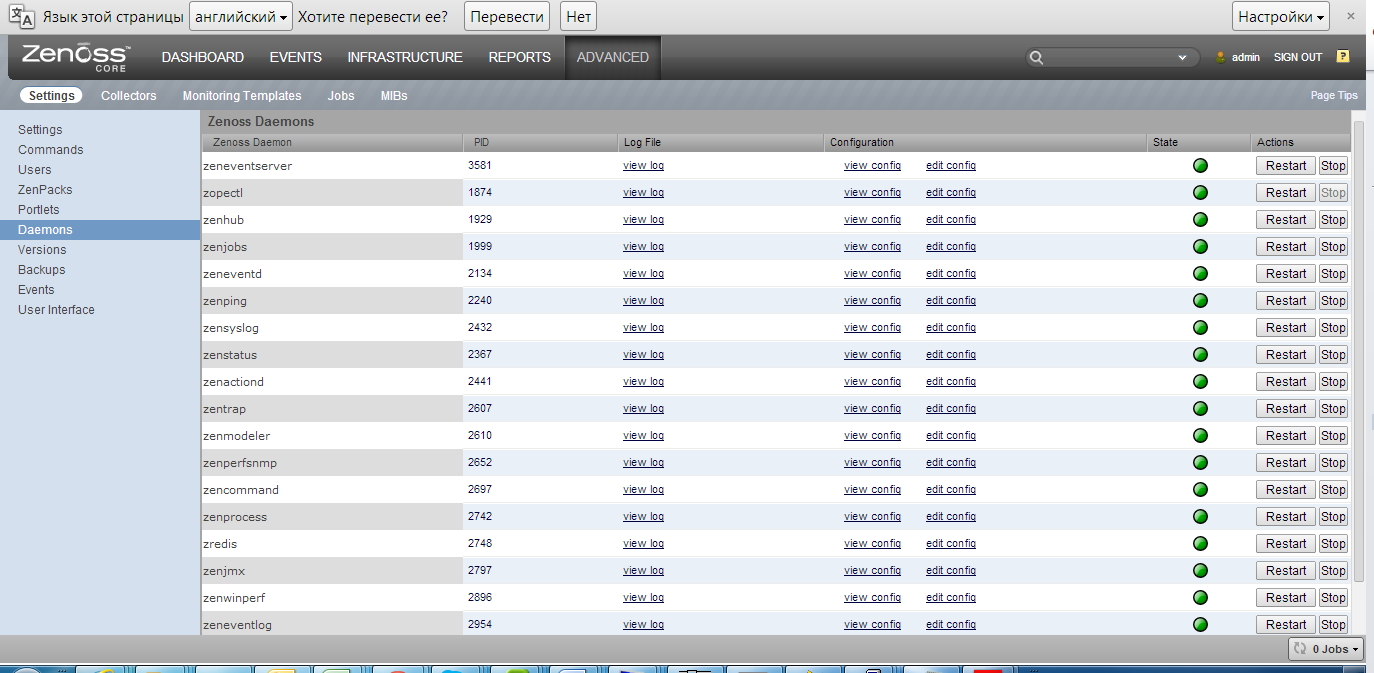Viewport: 1374px width, 673px height.
Task: Edit config for zentrap
Action: (x=951, y=409)
